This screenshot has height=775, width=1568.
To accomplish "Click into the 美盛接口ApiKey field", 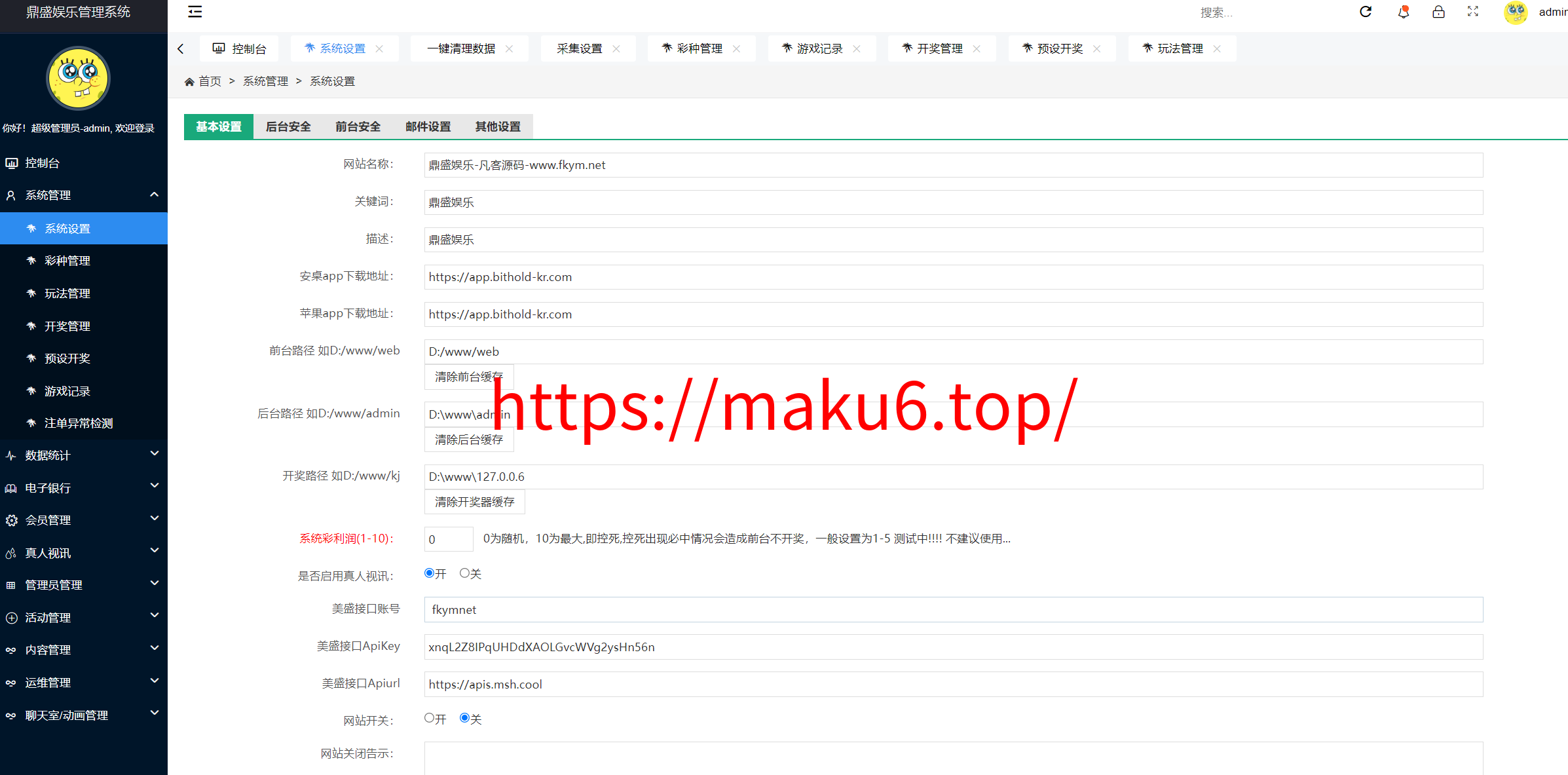I will [x=954, y=647].
